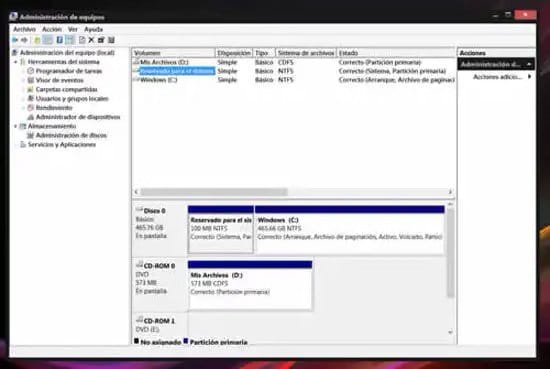Click the Forward arrow toolbar icon
This screenshot has height=369, width=550.
[x=24, y=40]
